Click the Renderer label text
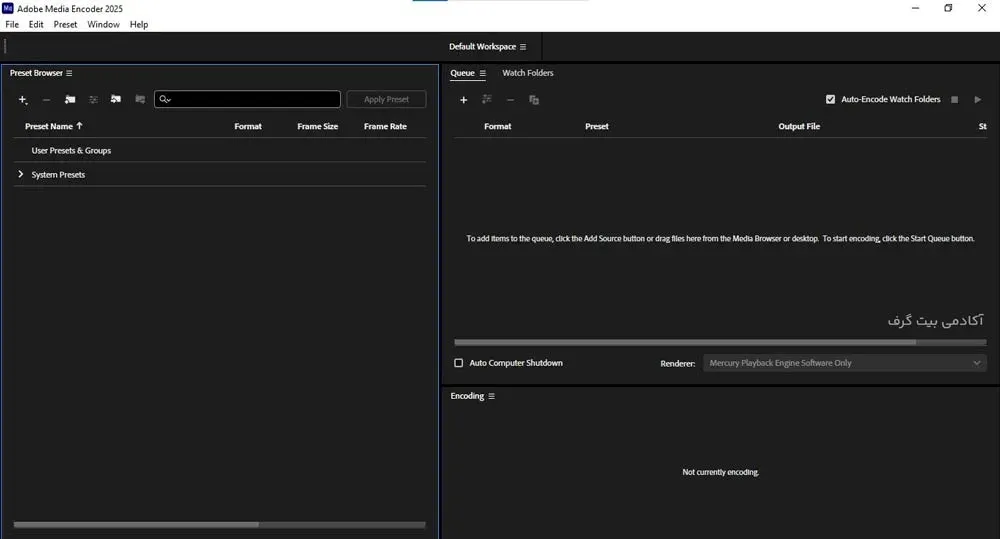1000x539 pixels. coord(677,364)
